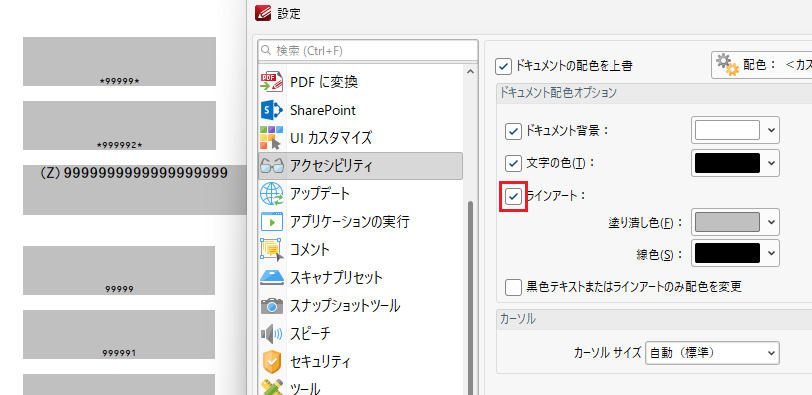Select PDF に変換 category
This screenshot has width=812, height=395.
360,82
